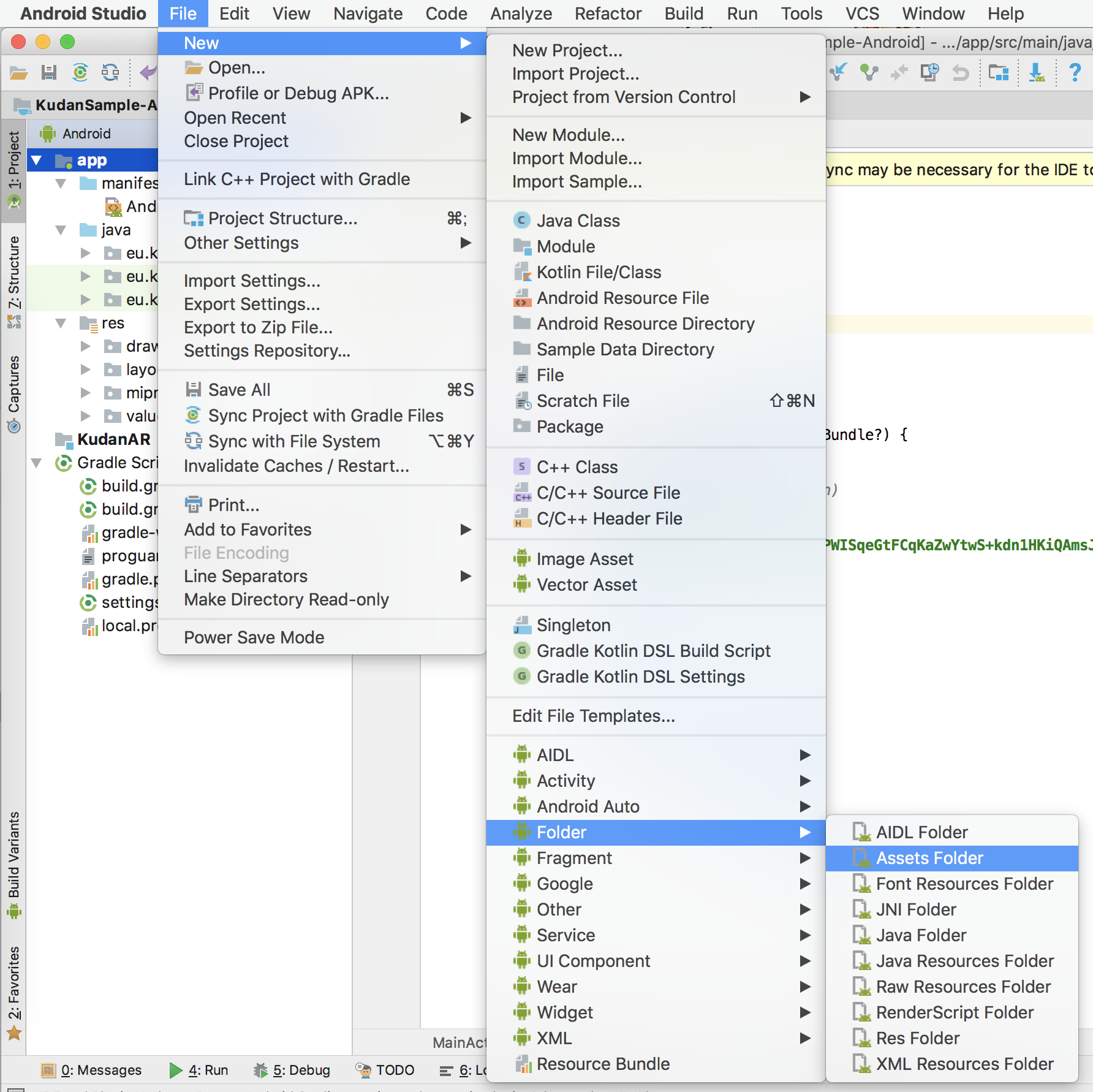This screenshot has width=1093, height=1092.
Task: Choose Invalidate Caches / Restart
Action: coord(322,466)
